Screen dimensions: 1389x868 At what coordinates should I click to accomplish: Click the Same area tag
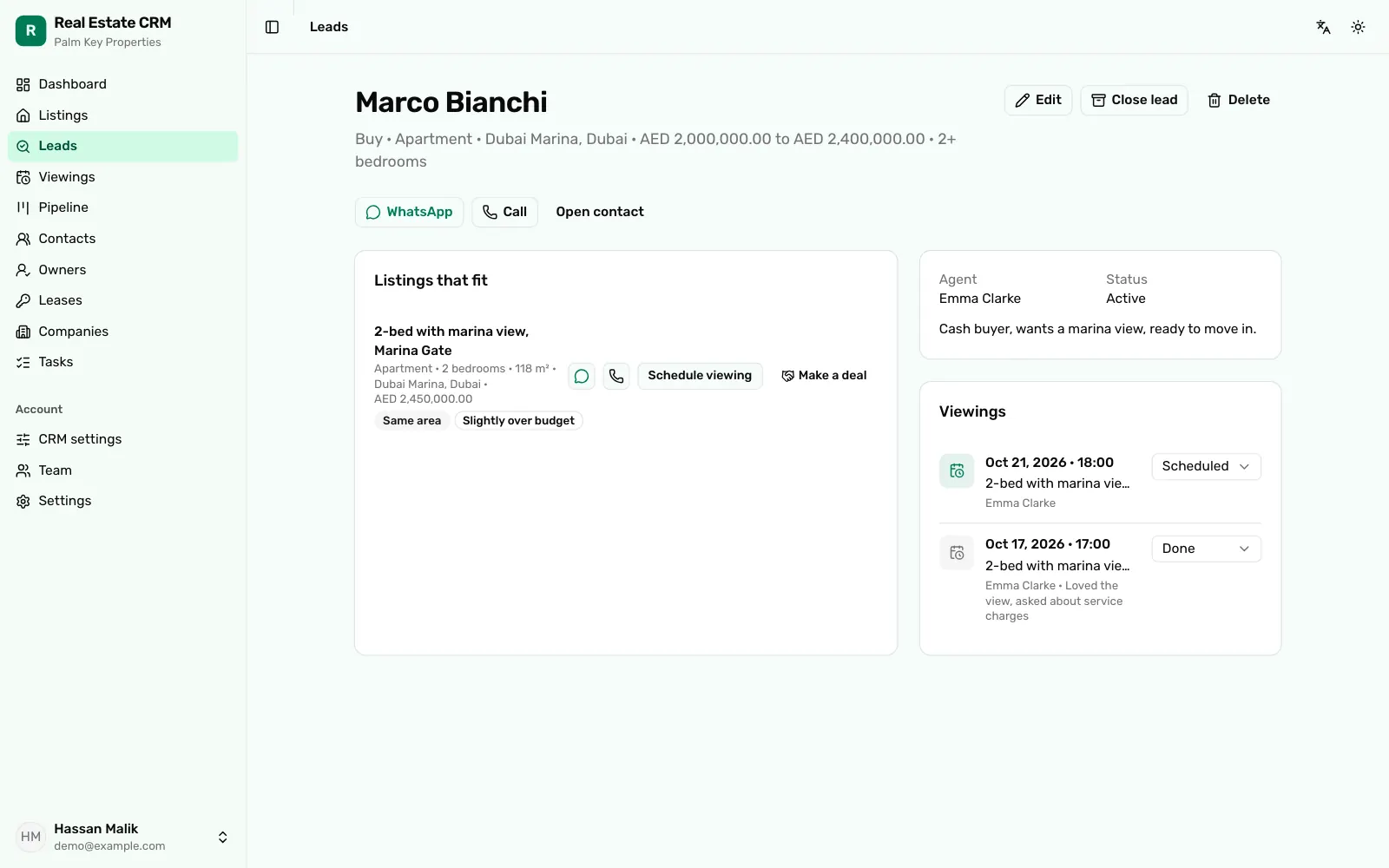point(411,421)
